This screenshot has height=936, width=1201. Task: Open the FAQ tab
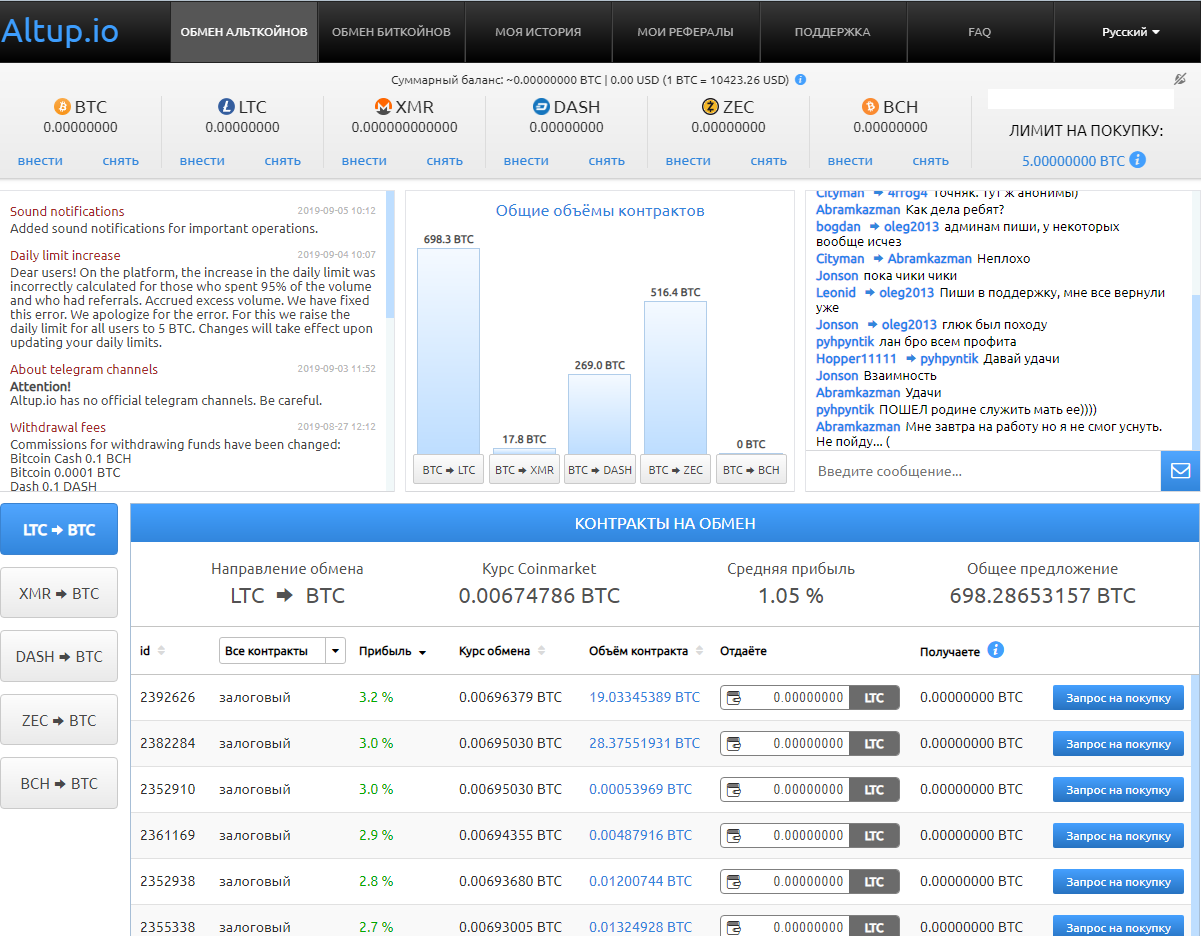(x=980, y=32)
